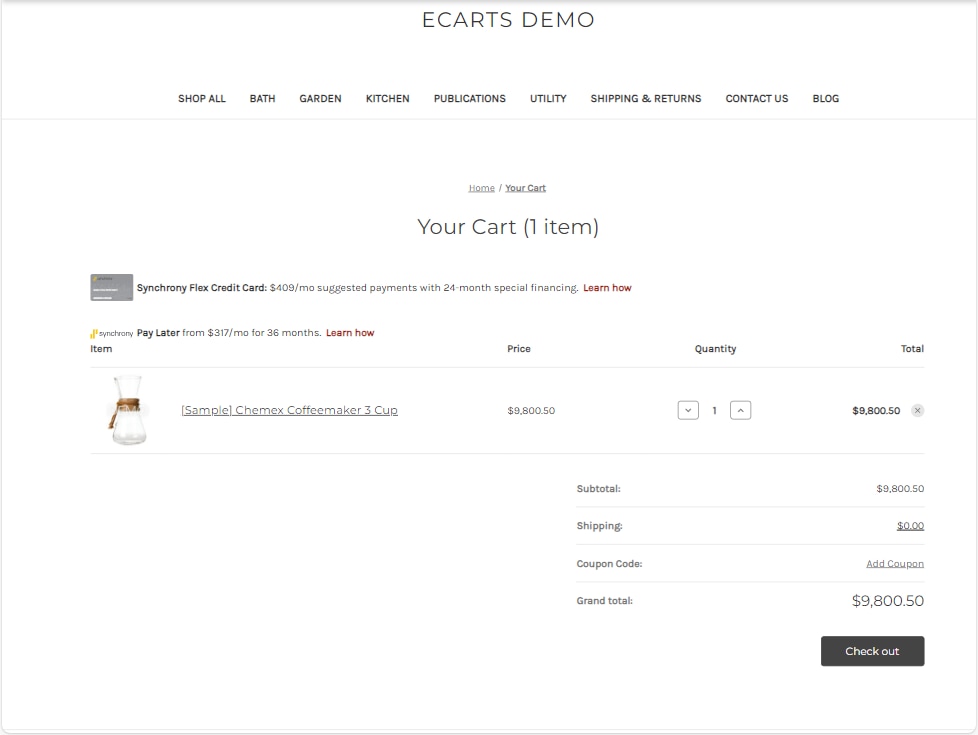The image size is (978, 735).
Task: Select the Utility menu item
Action: pos(548,98)
